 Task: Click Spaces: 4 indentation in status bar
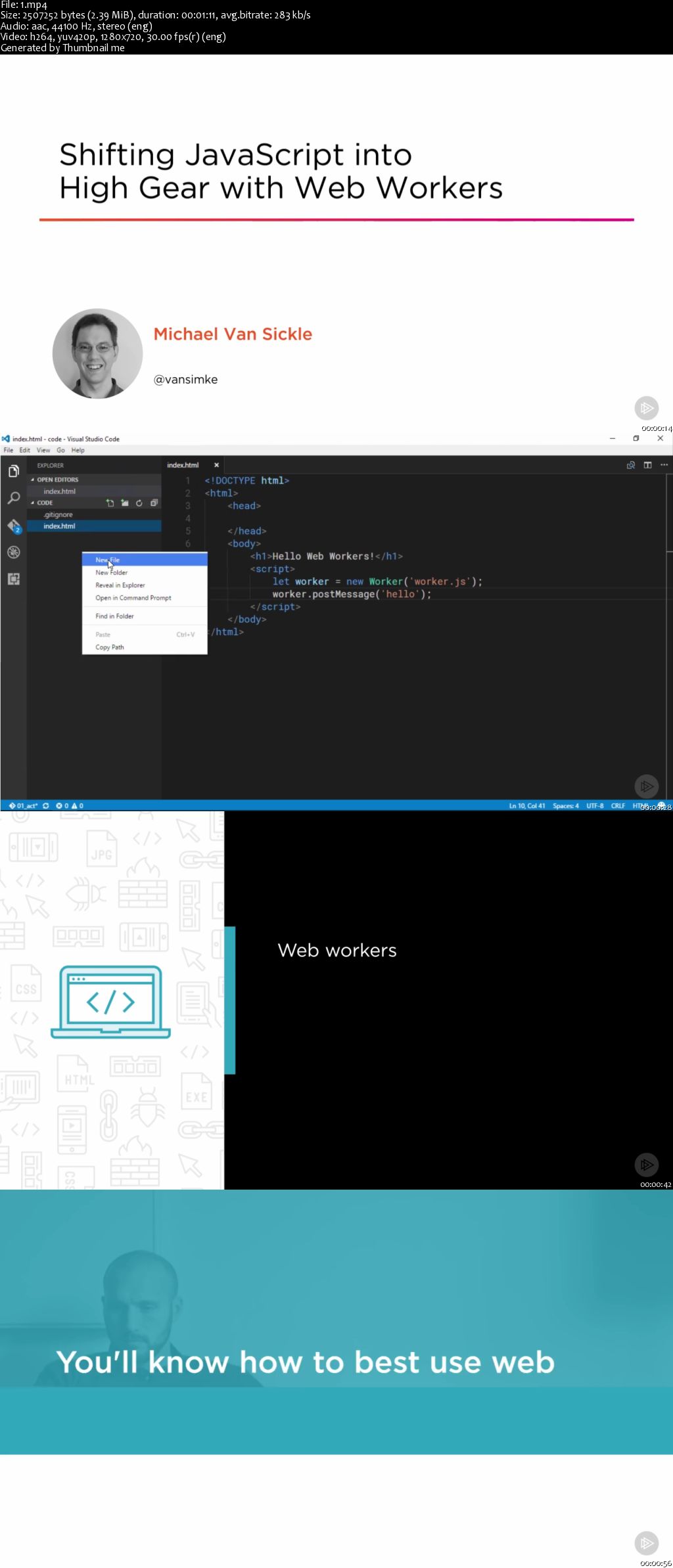point(566,805)
